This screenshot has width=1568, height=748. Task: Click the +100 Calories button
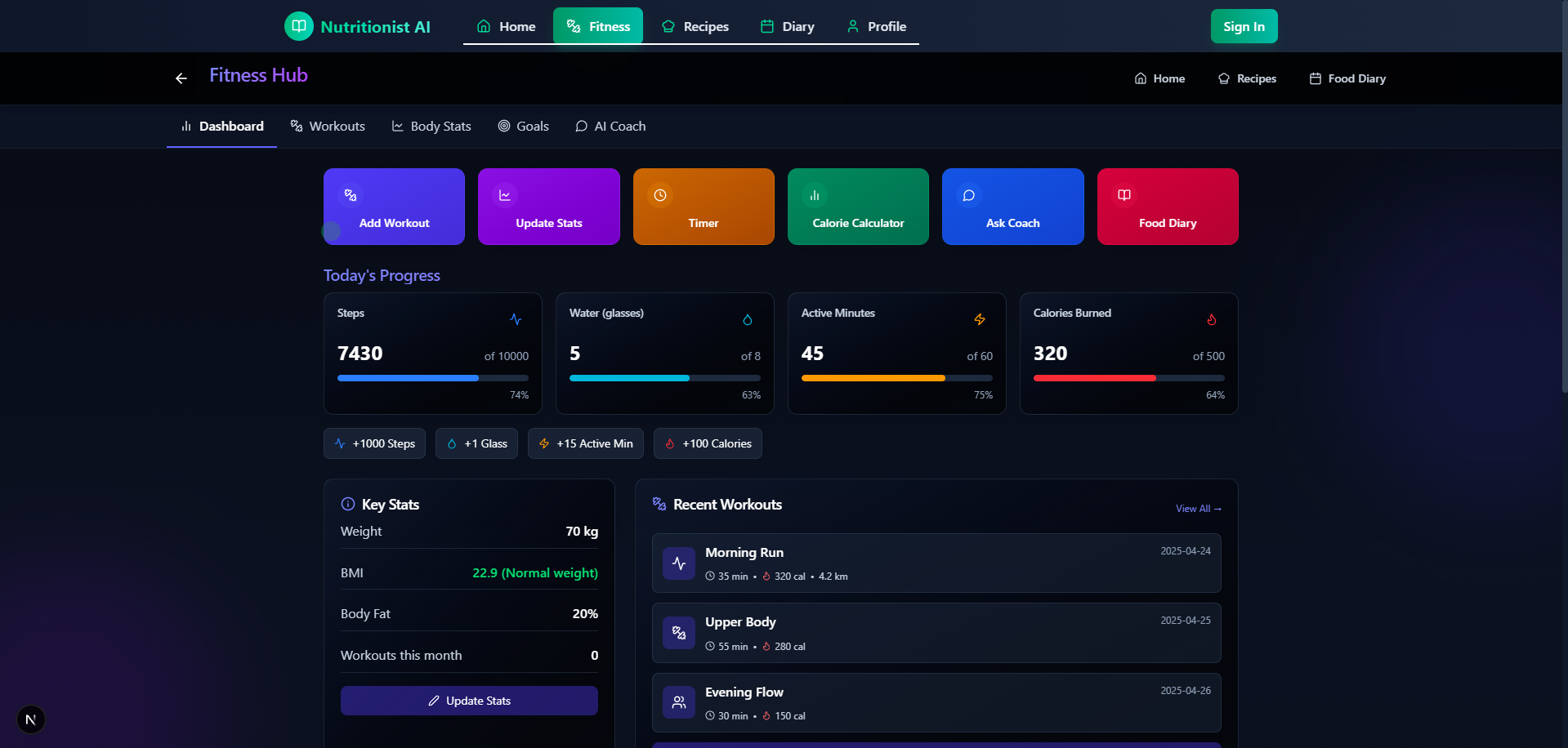[708, 443]
